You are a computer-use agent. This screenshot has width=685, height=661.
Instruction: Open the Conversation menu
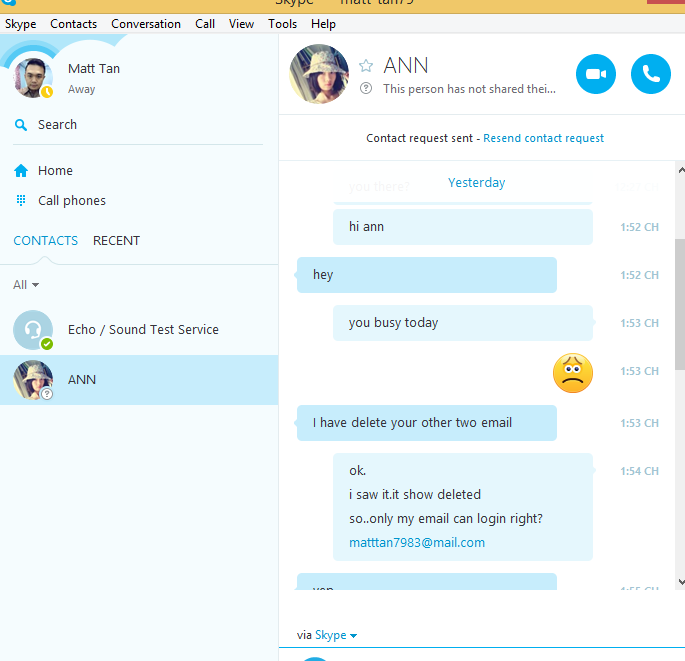tap(146, 24)
